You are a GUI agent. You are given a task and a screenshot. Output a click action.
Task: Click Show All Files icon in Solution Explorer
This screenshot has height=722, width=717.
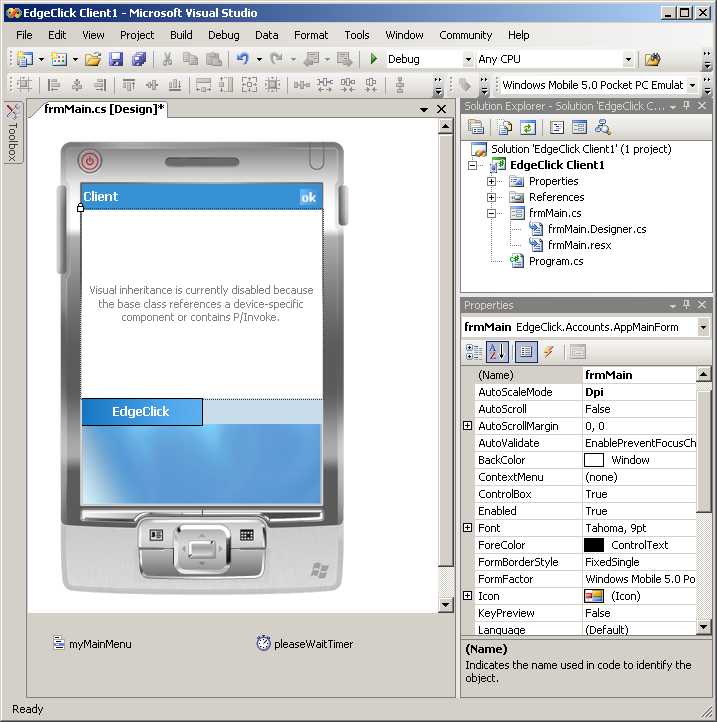tap(505, 127)
